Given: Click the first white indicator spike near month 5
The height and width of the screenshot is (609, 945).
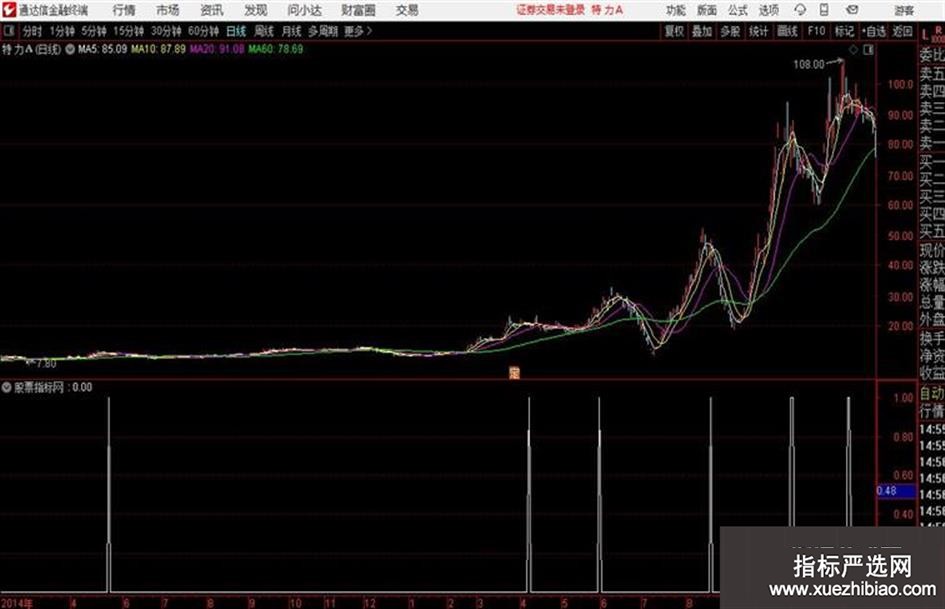Looking at the screenshot, I should pyautogui.click(x=109, y=494).
